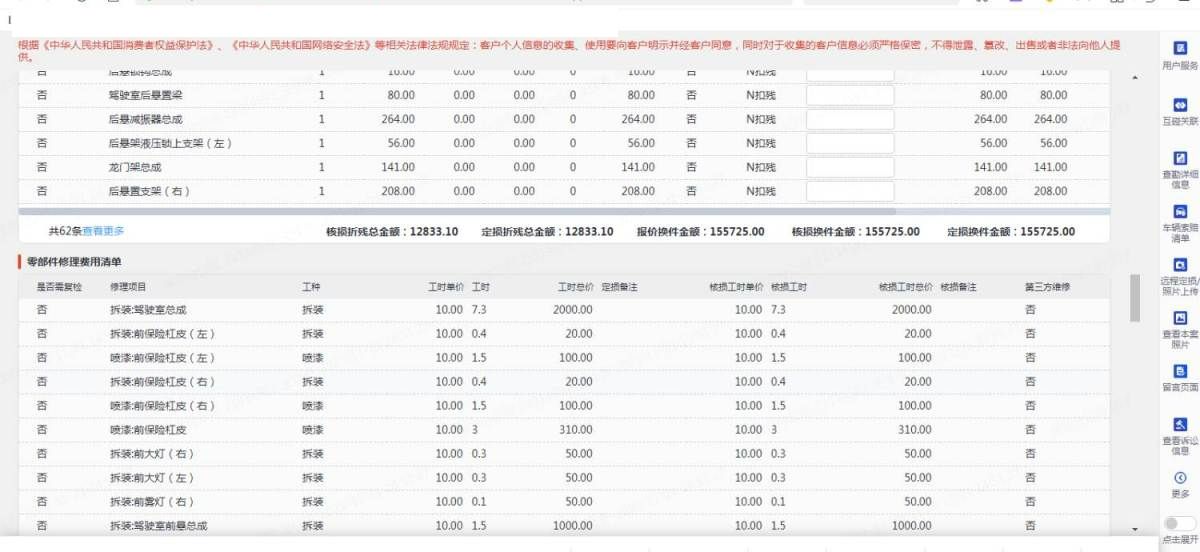The height and width of the screenshot is (552, 1200).
Task: Click the input field in the 后悬减振器总成 row
Action: [850, 119]
